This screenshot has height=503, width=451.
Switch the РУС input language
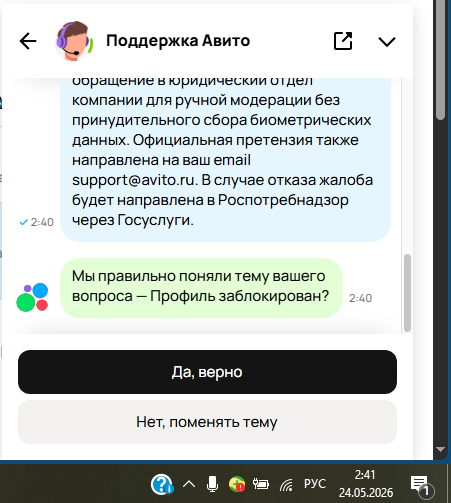pos(315,484)
